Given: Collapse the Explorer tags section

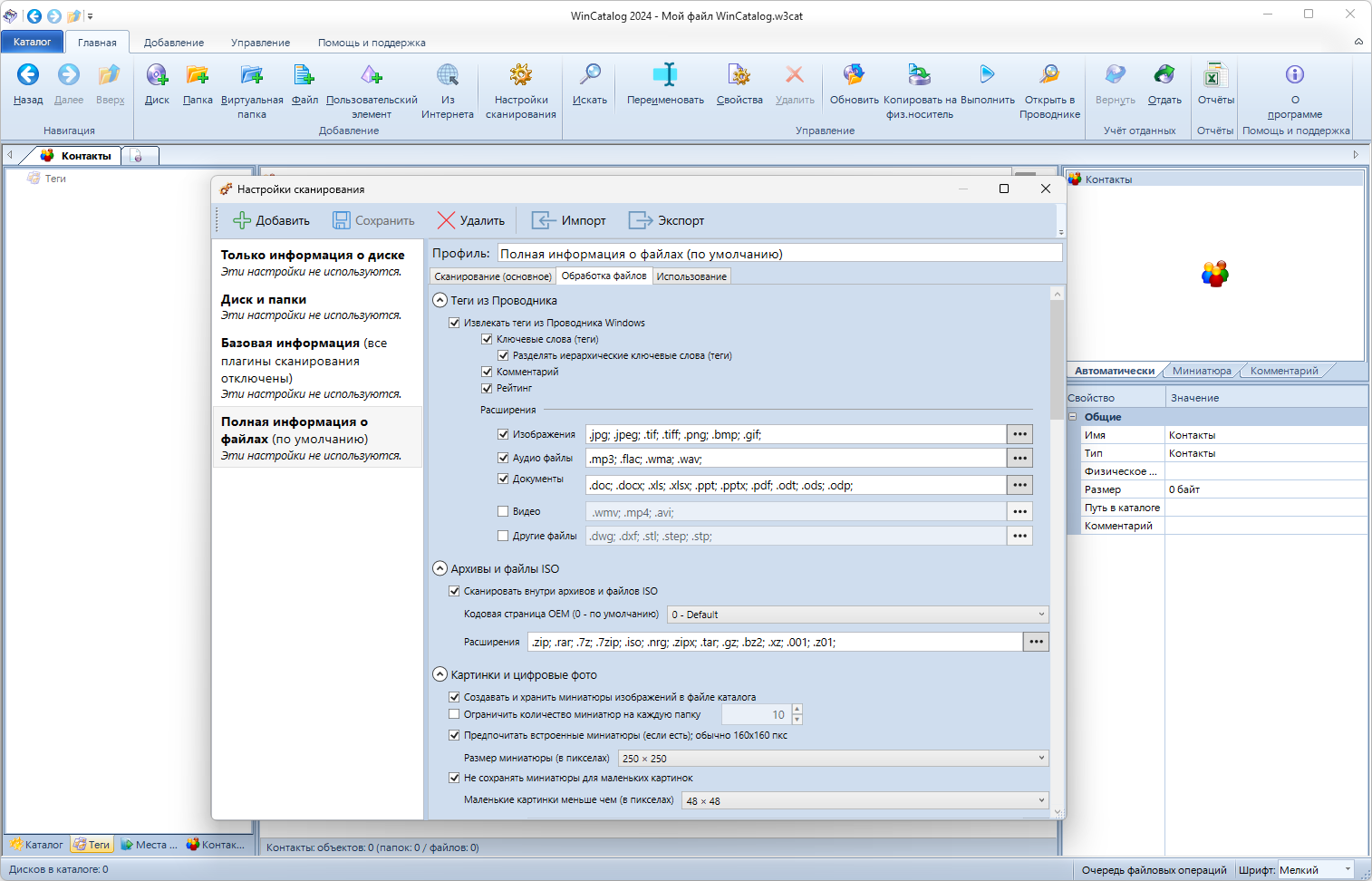Looking at the screenshot, I should (x=440, y=300).
